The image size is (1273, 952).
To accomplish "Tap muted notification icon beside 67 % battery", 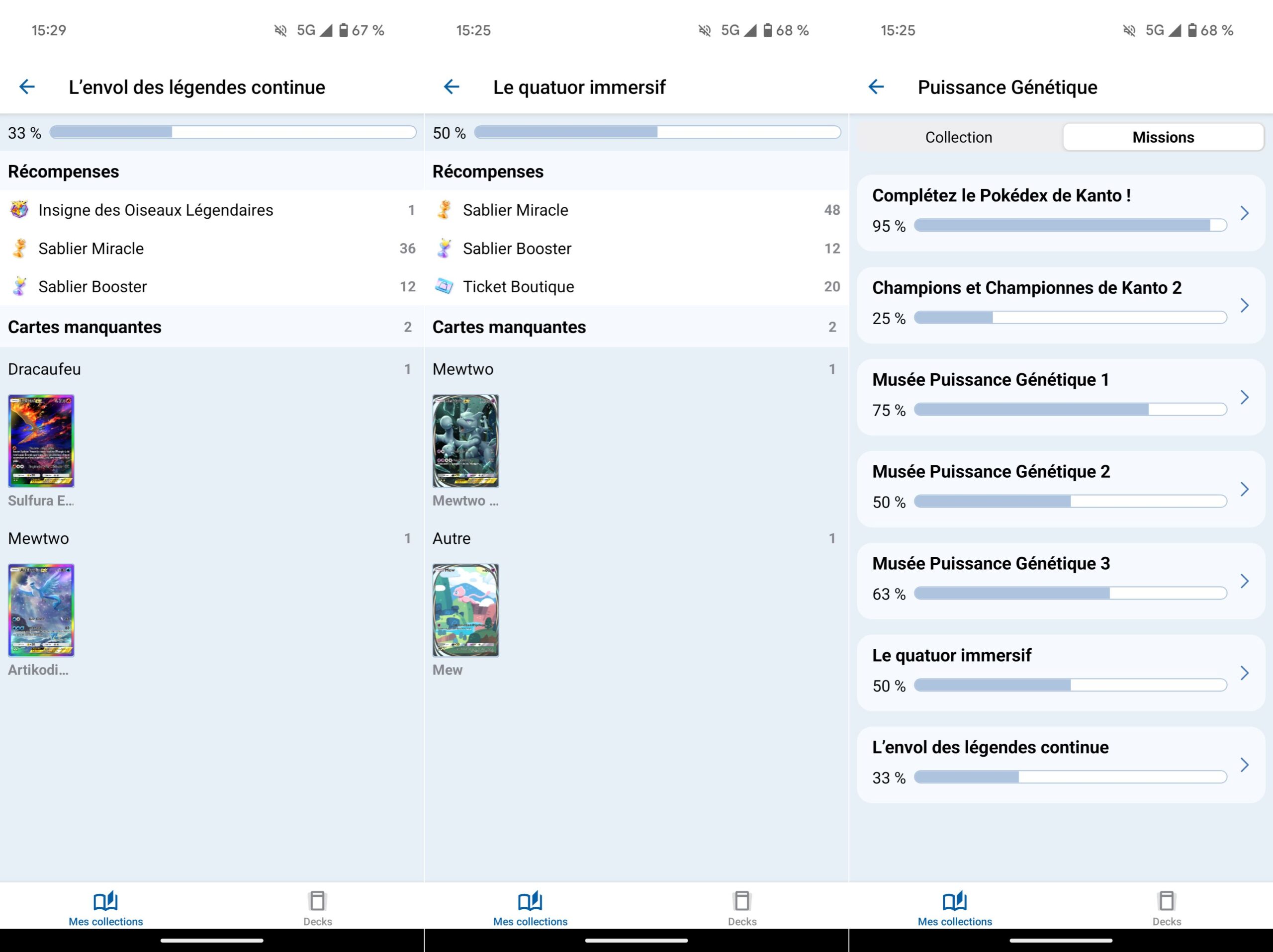I will click(280, 30).
